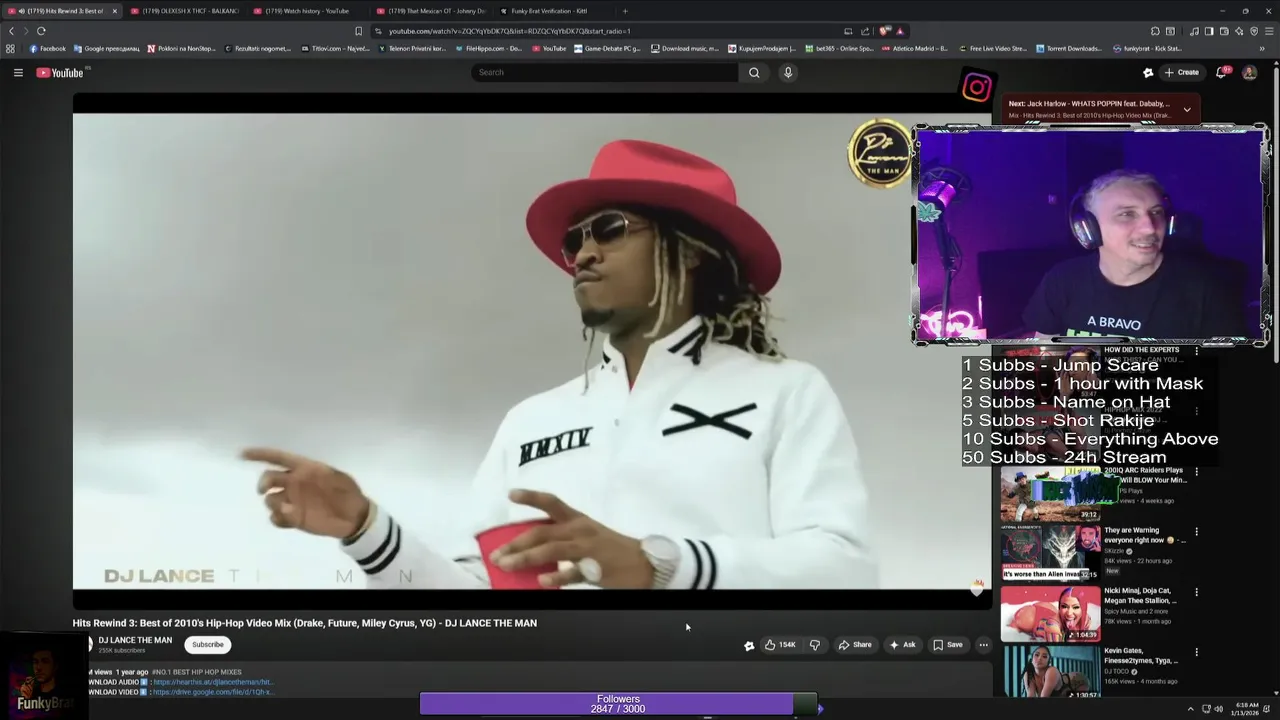
Task: Click the browser apps grid icon in bookmarks bar
Action: 11,48
